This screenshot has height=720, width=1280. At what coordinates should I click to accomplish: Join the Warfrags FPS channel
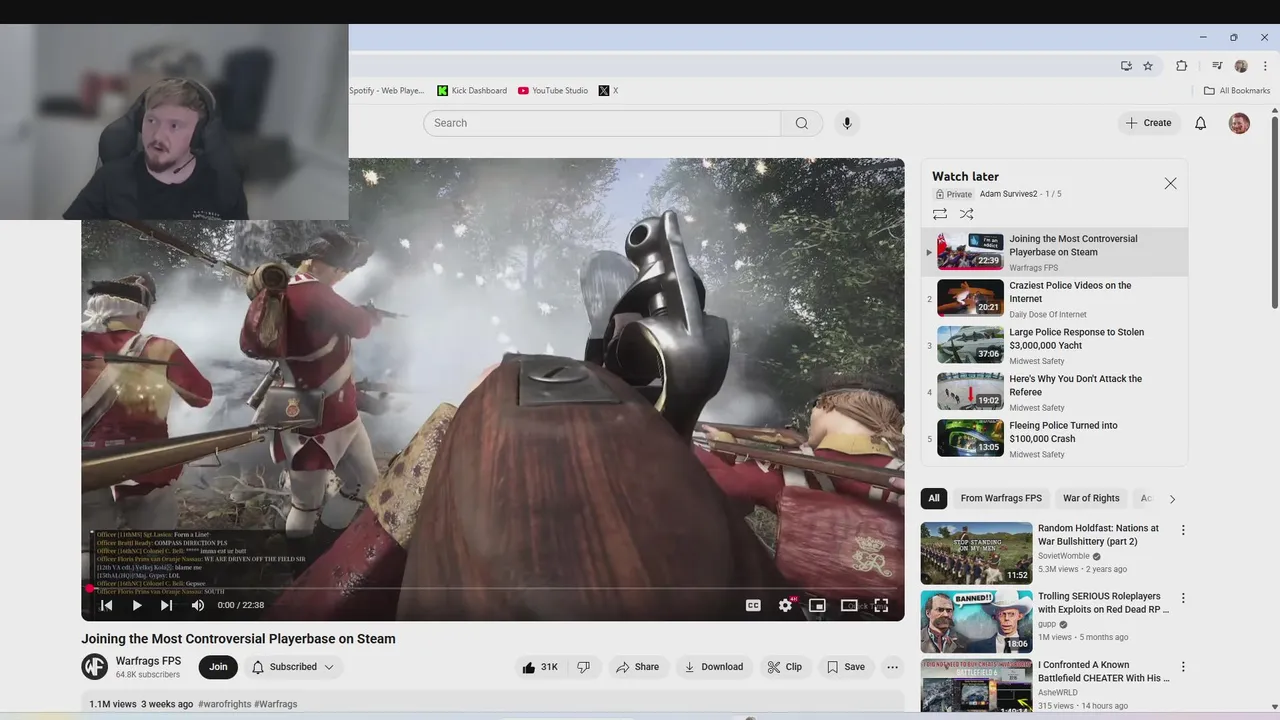pos(218,667)
